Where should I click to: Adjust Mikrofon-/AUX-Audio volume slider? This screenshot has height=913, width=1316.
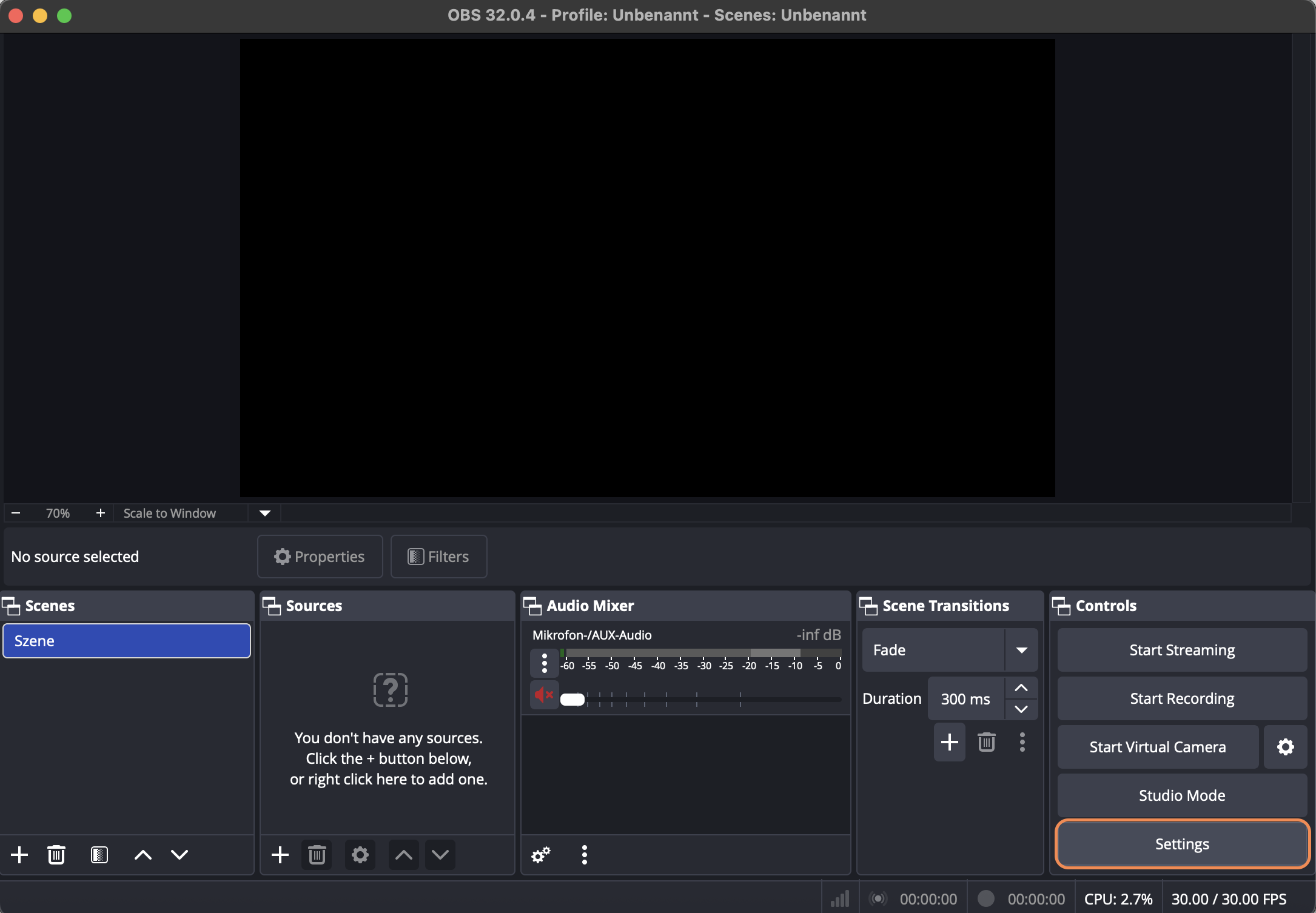[572, 699]
